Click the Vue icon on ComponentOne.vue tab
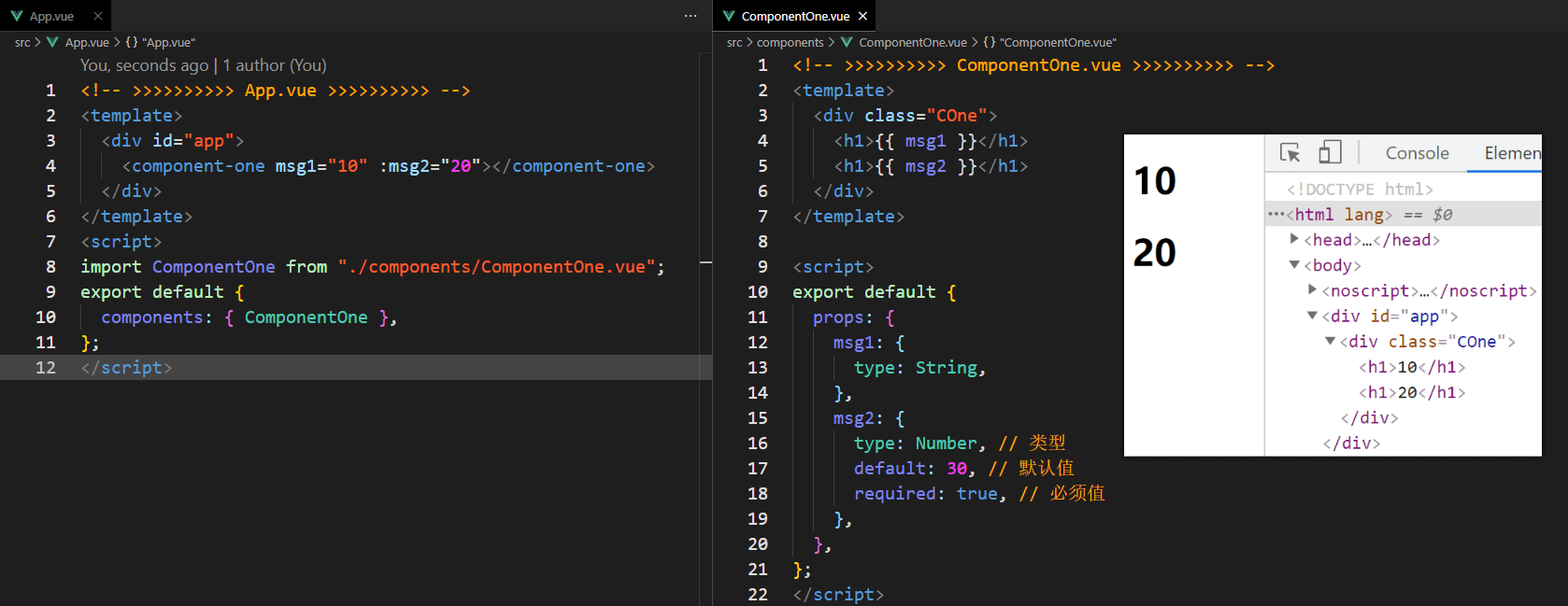 tap(729, 16)
